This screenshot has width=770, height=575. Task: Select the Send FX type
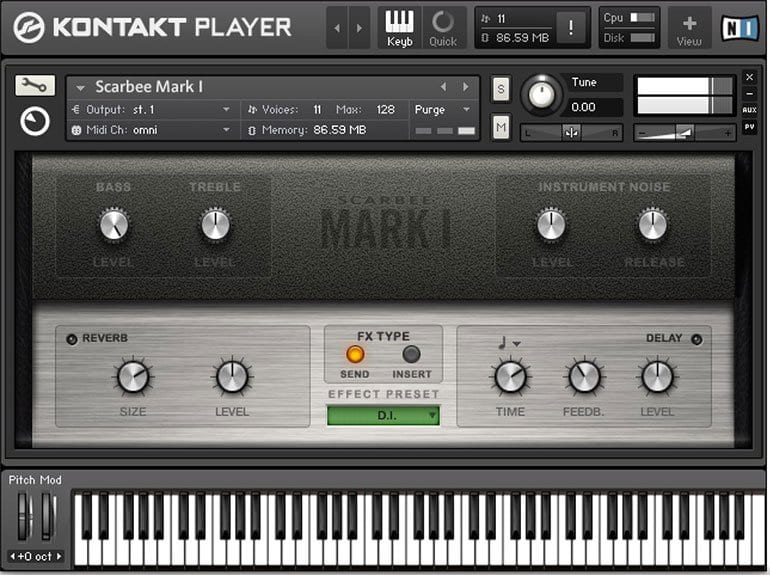click(355, 354)
